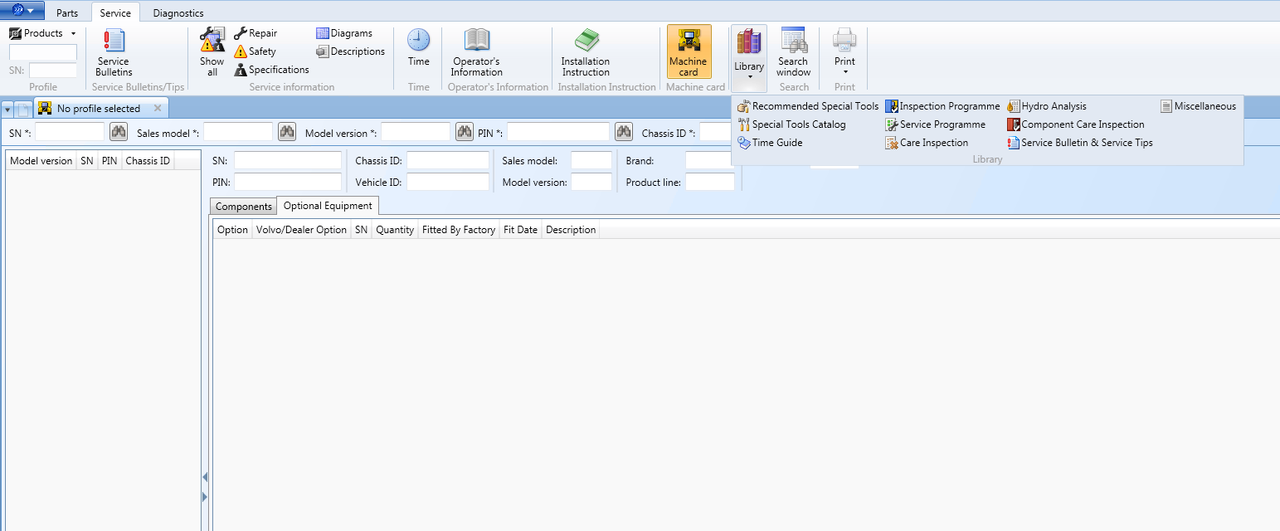Click the Profile SN field in ribbon
Viewport: 1280px width, 531px height.
(x=53, y=70)
